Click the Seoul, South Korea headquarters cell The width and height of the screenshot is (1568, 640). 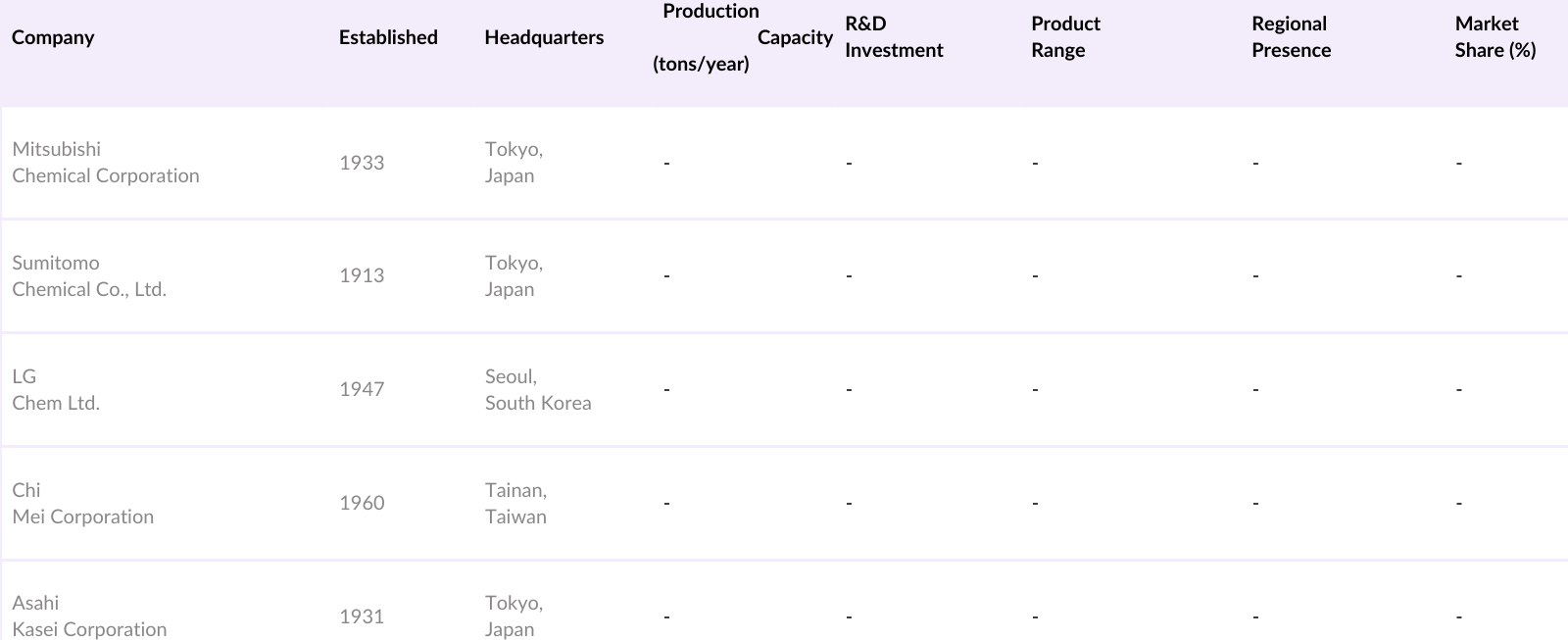point(538,390)
